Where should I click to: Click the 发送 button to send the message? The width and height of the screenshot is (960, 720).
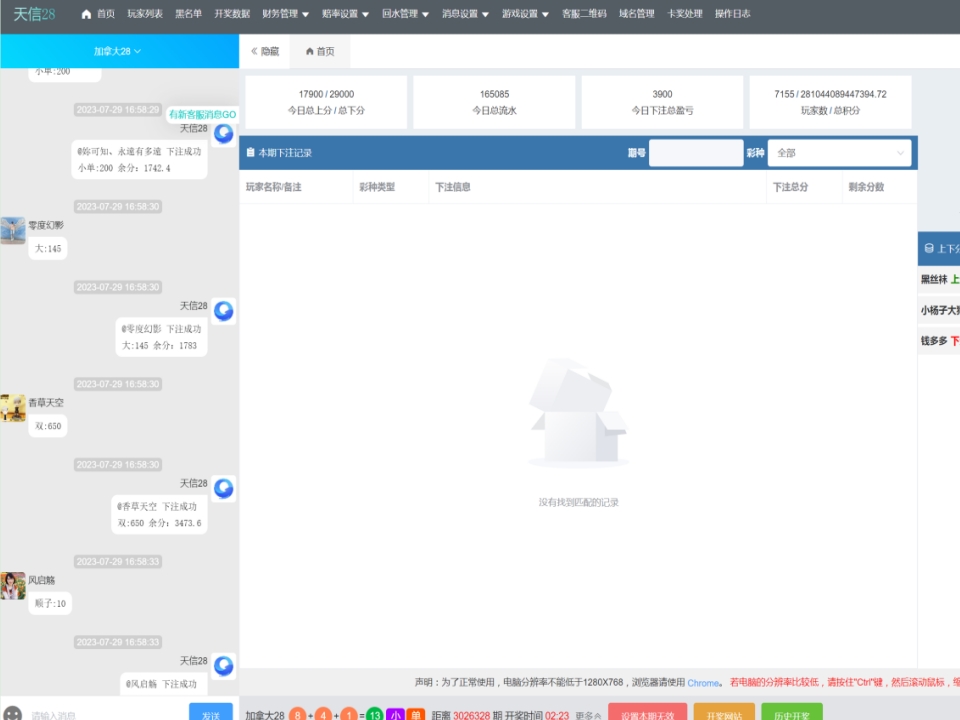211,712
